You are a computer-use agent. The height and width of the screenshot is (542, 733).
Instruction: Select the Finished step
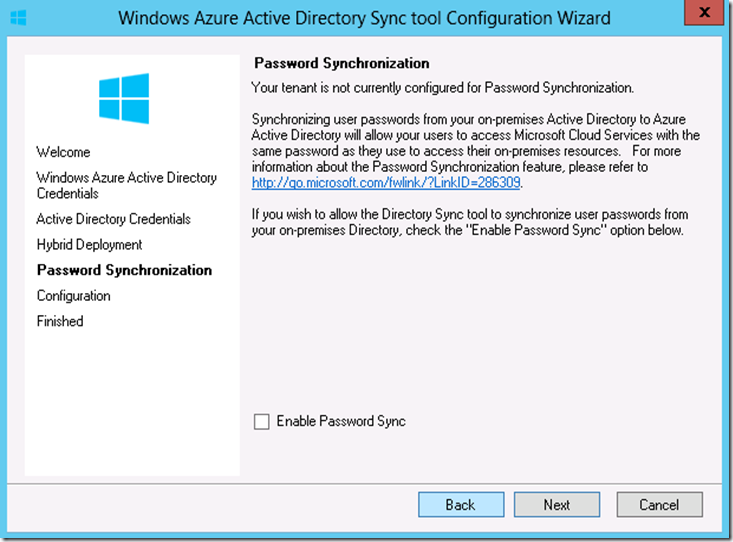tap(60, 321)
